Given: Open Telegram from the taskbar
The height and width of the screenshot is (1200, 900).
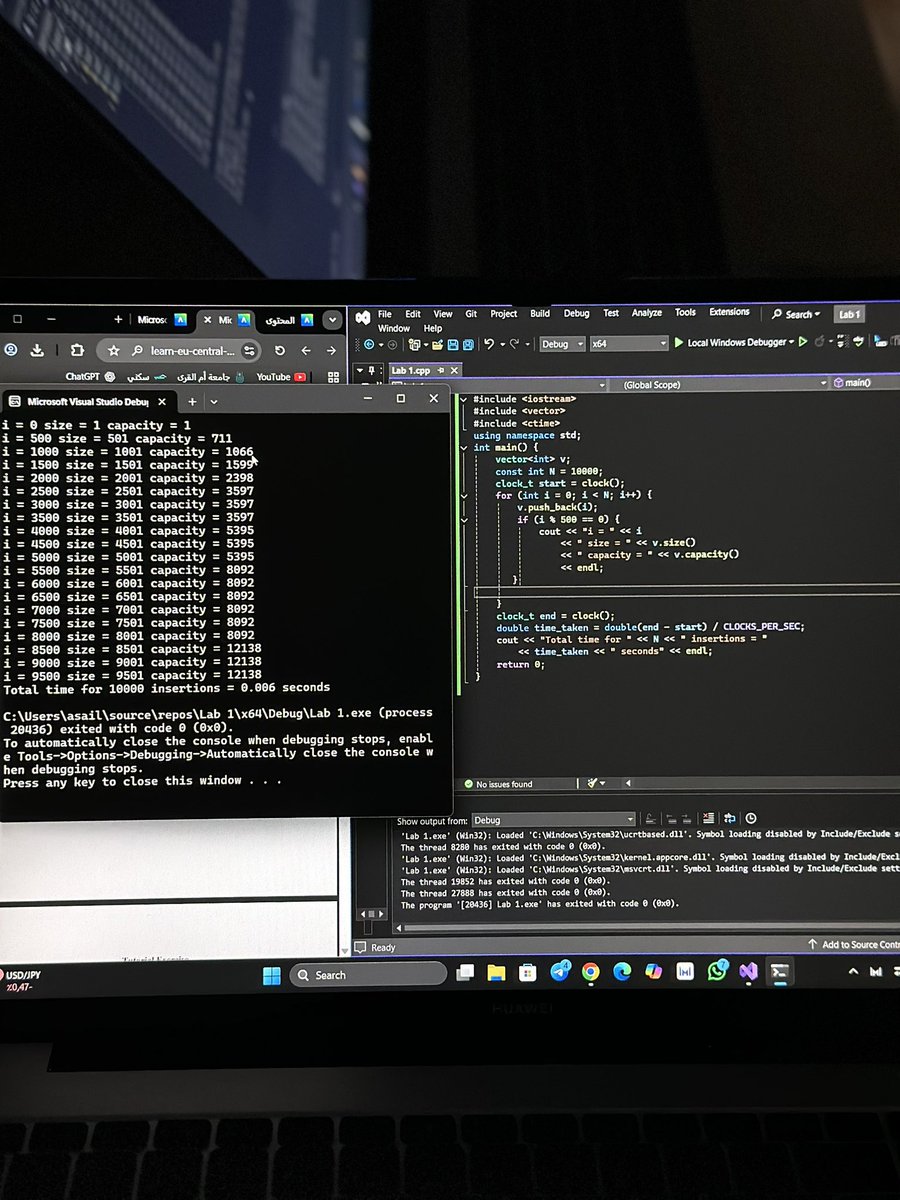Looking at the screenshot, I should click(x=560, y=972).
